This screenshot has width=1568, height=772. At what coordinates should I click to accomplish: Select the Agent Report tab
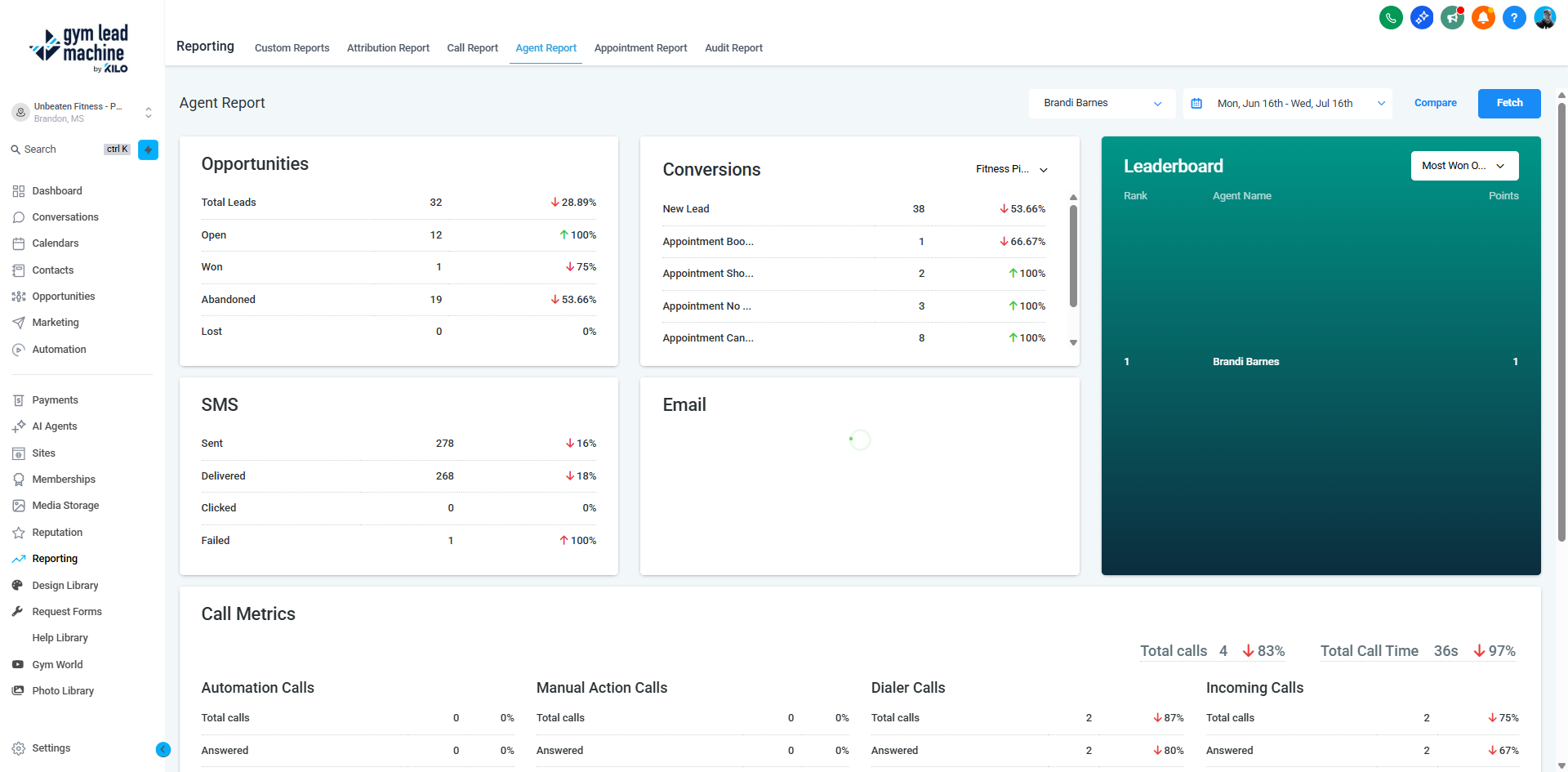click(546, 48)
